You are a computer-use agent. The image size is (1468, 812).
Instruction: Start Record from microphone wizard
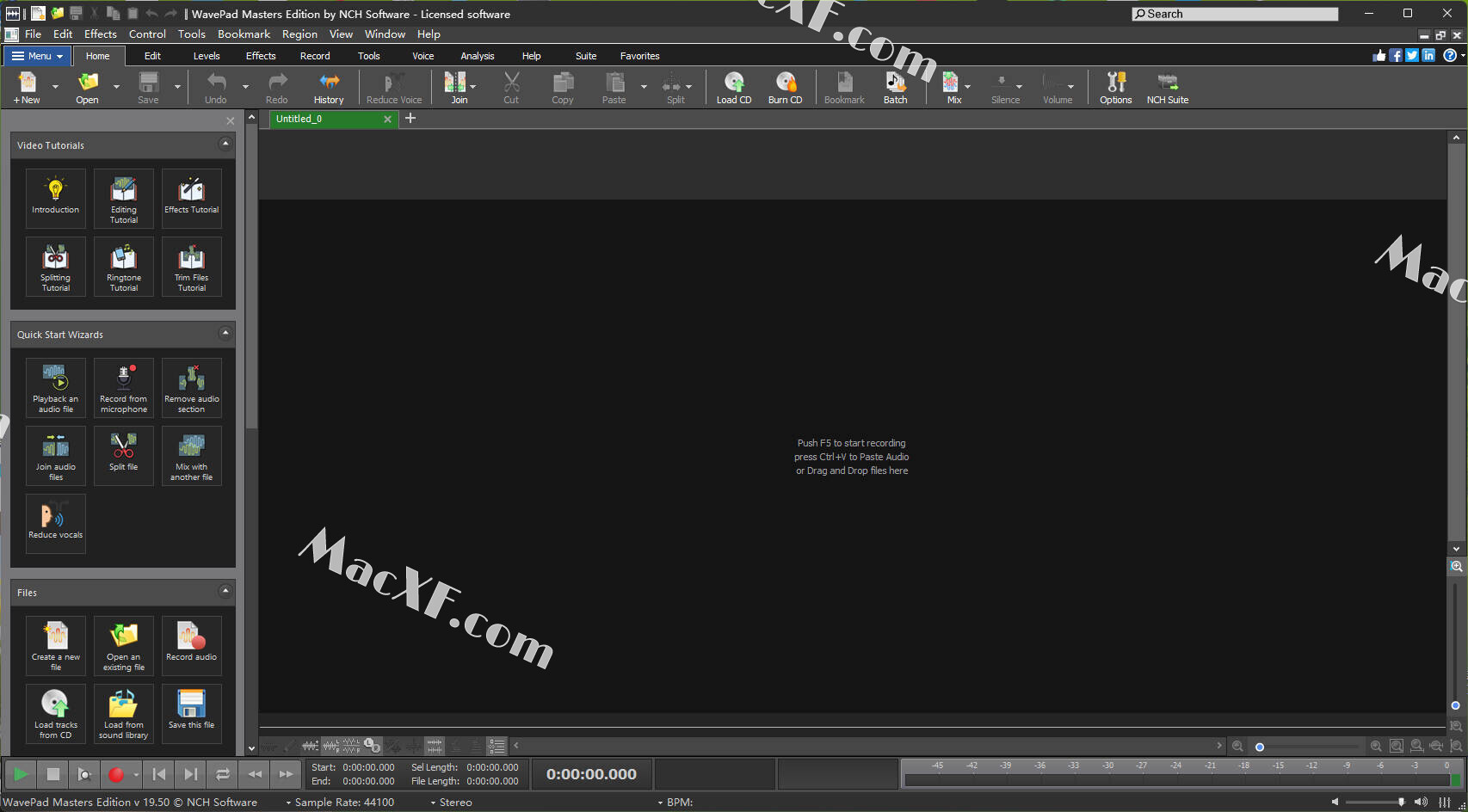124,387
